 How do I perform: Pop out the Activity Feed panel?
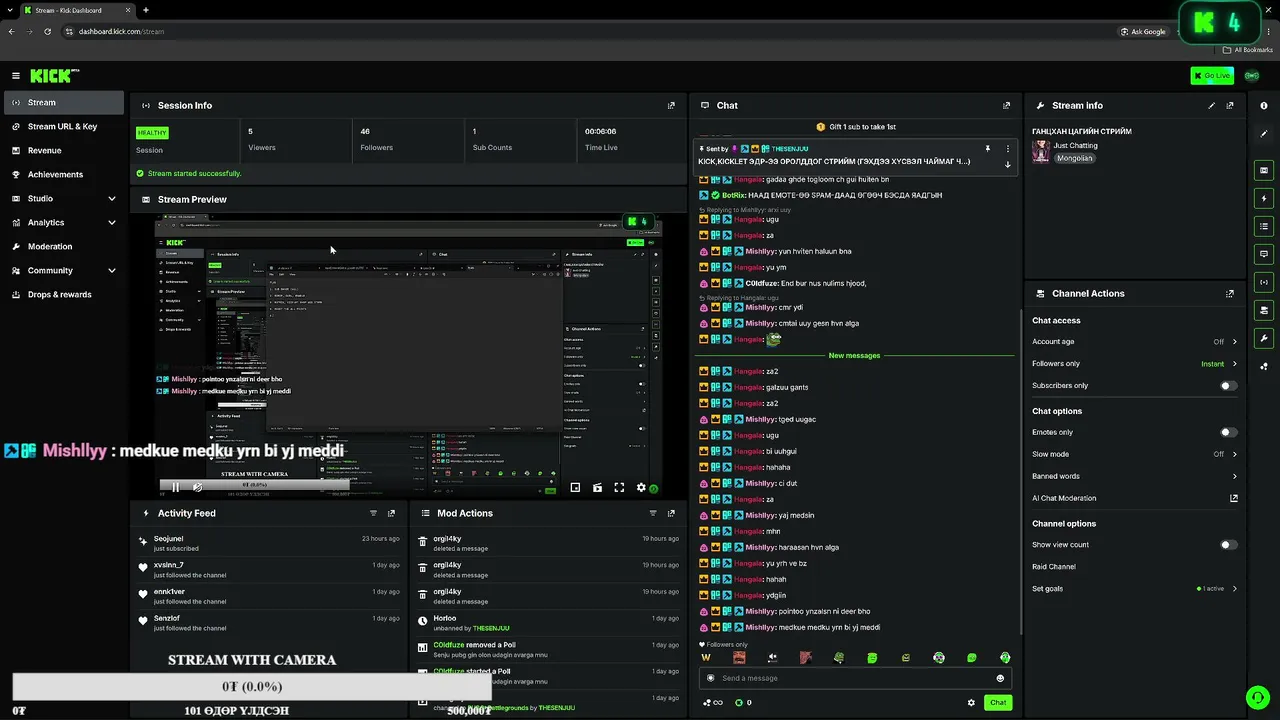pos(391,513)
